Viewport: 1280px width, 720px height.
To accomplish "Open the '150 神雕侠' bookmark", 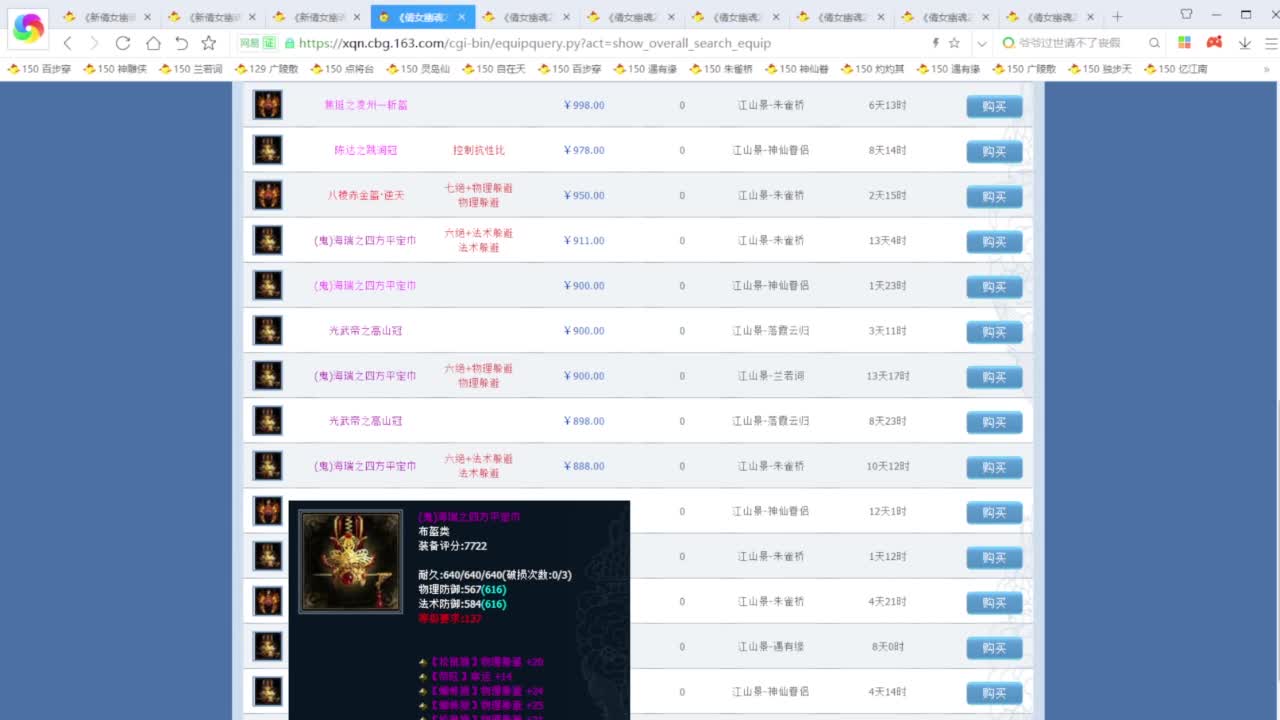I will [115, 69].
